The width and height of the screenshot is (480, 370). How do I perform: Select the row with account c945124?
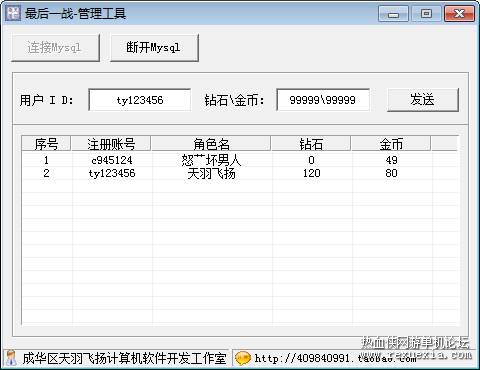pos(240,160)
